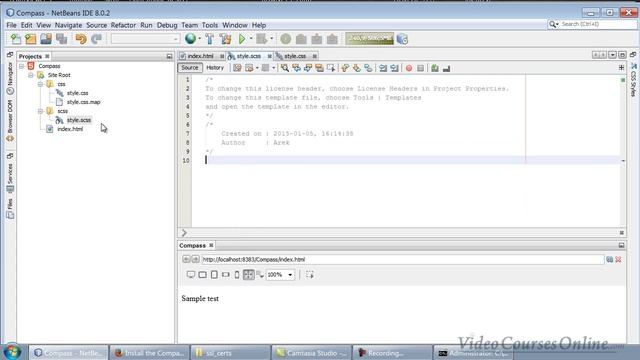Click the reload page icon beside URL field
Image resolution: width=640 pixels, height=360 pixels.
point(609,260)
